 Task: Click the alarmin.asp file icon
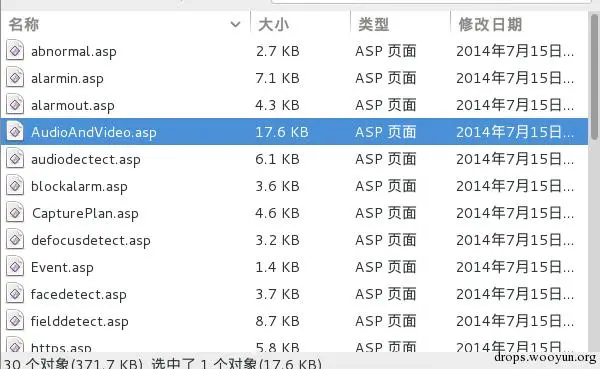pyautogui.click(x=15, y=78)
